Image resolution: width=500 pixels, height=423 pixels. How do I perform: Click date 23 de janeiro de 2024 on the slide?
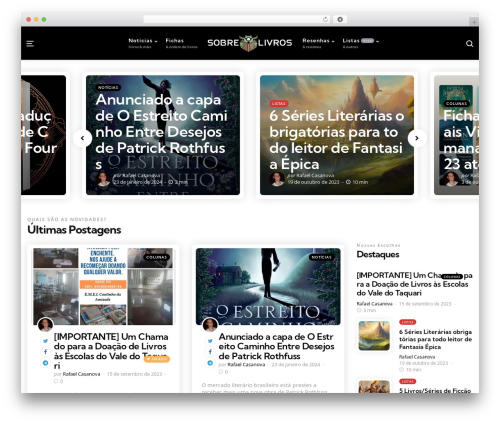(x=137, y=182)
